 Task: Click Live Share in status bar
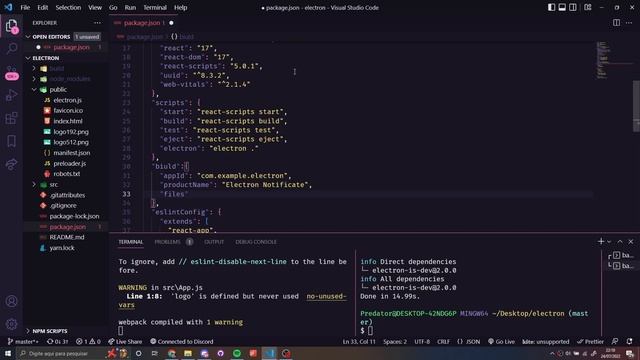pyautogui.click(x=125, y=342)
